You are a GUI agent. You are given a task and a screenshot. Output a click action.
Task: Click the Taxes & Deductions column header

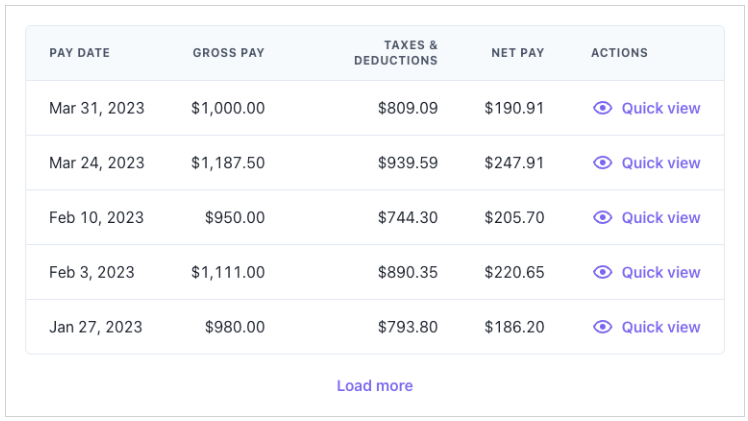[x=396, y=53]
